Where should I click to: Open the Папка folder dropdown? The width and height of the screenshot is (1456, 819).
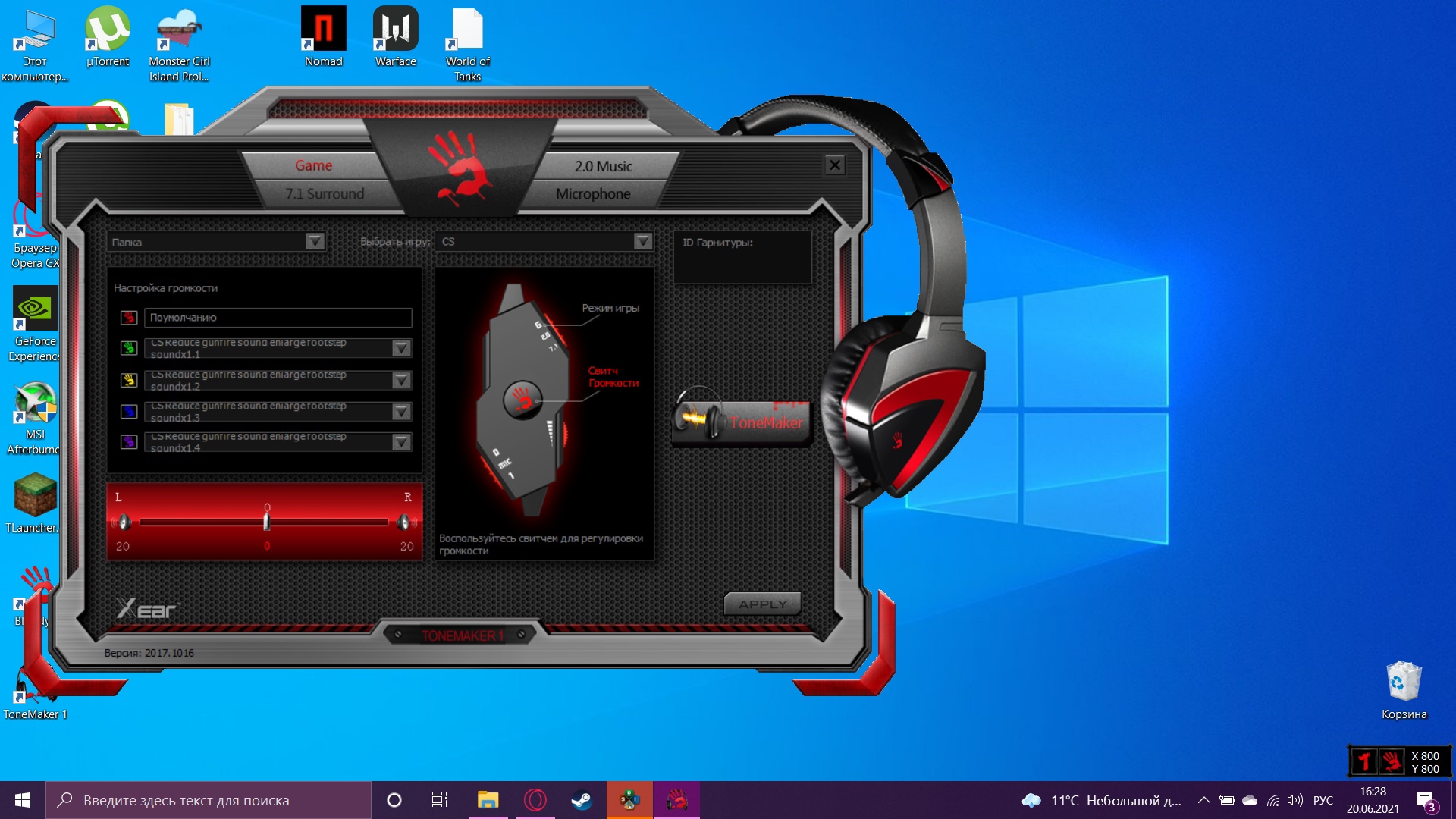tap(315, 242)
